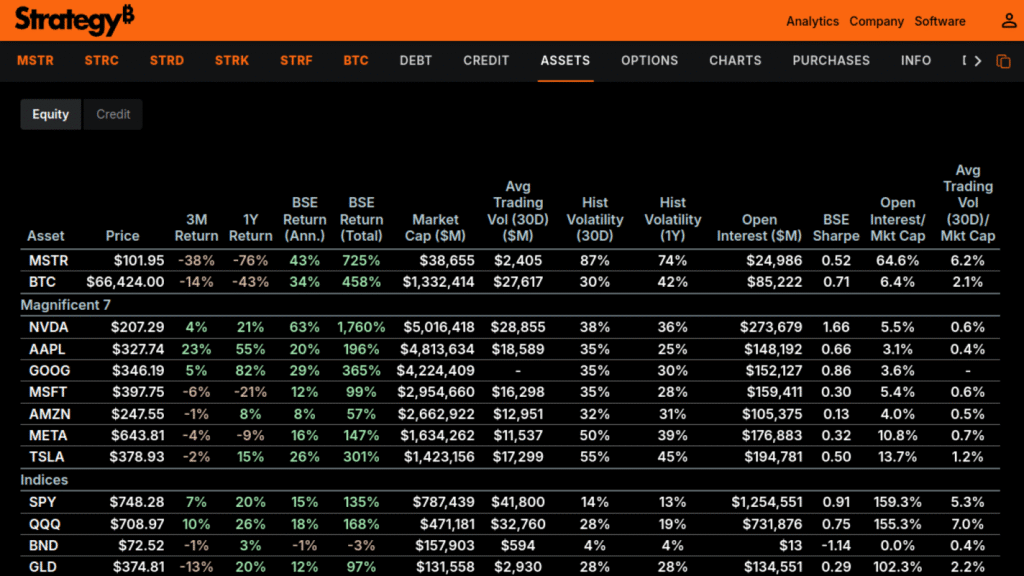
Task: Click the GOOG asset row label
Action: coord(49,371)
